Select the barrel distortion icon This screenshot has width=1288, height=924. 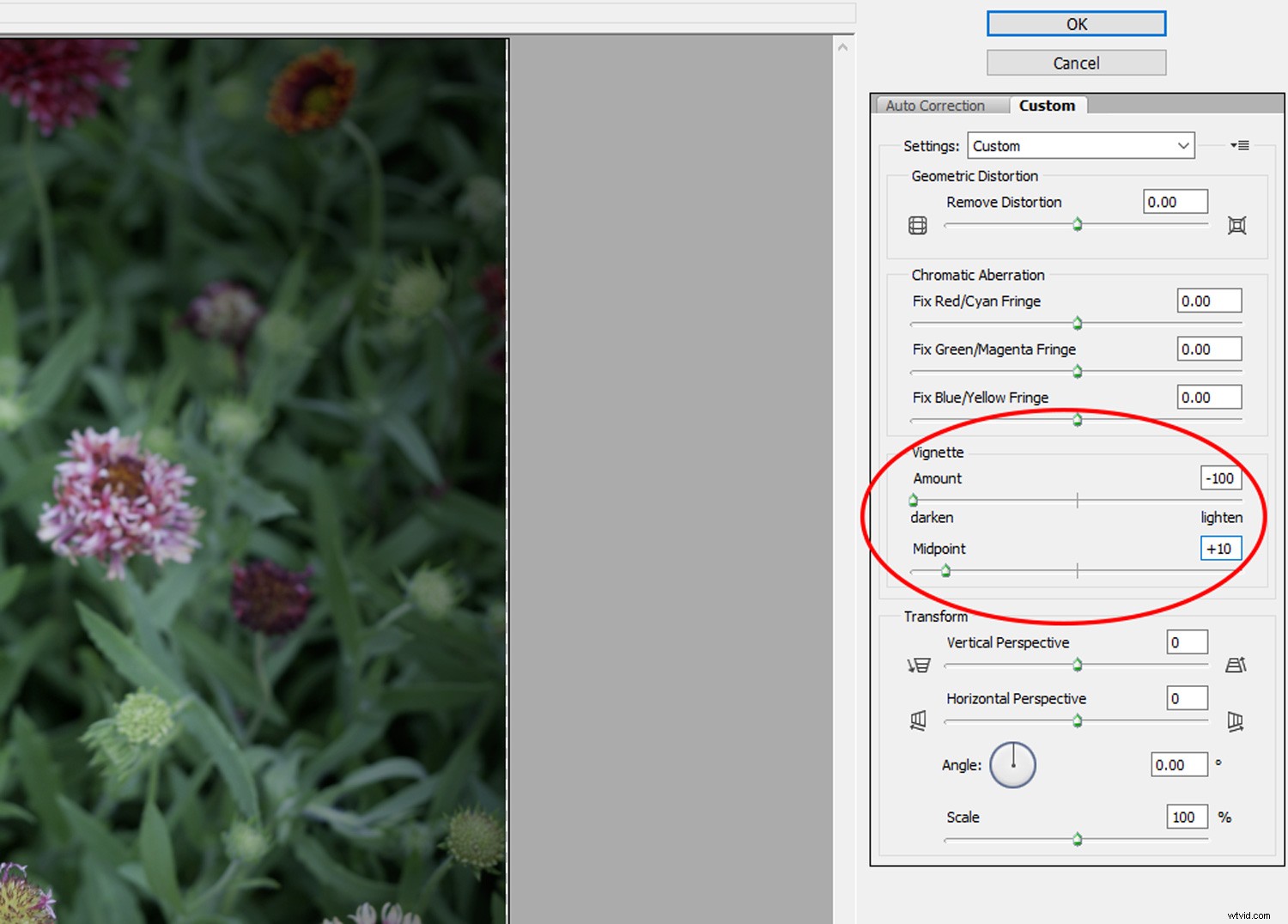916,225
